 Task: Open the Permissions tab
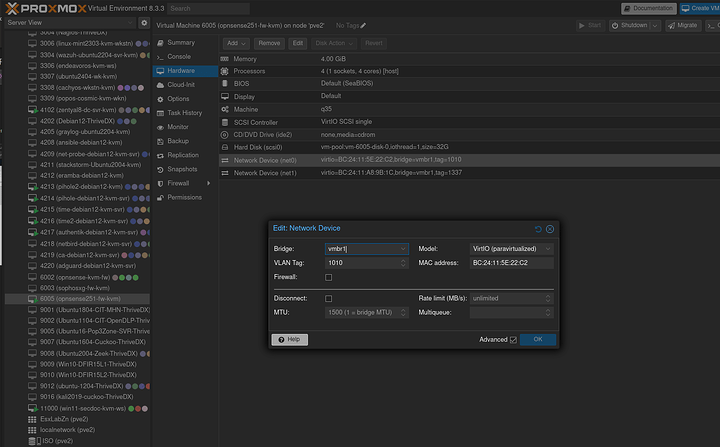[x=184, y=197]
